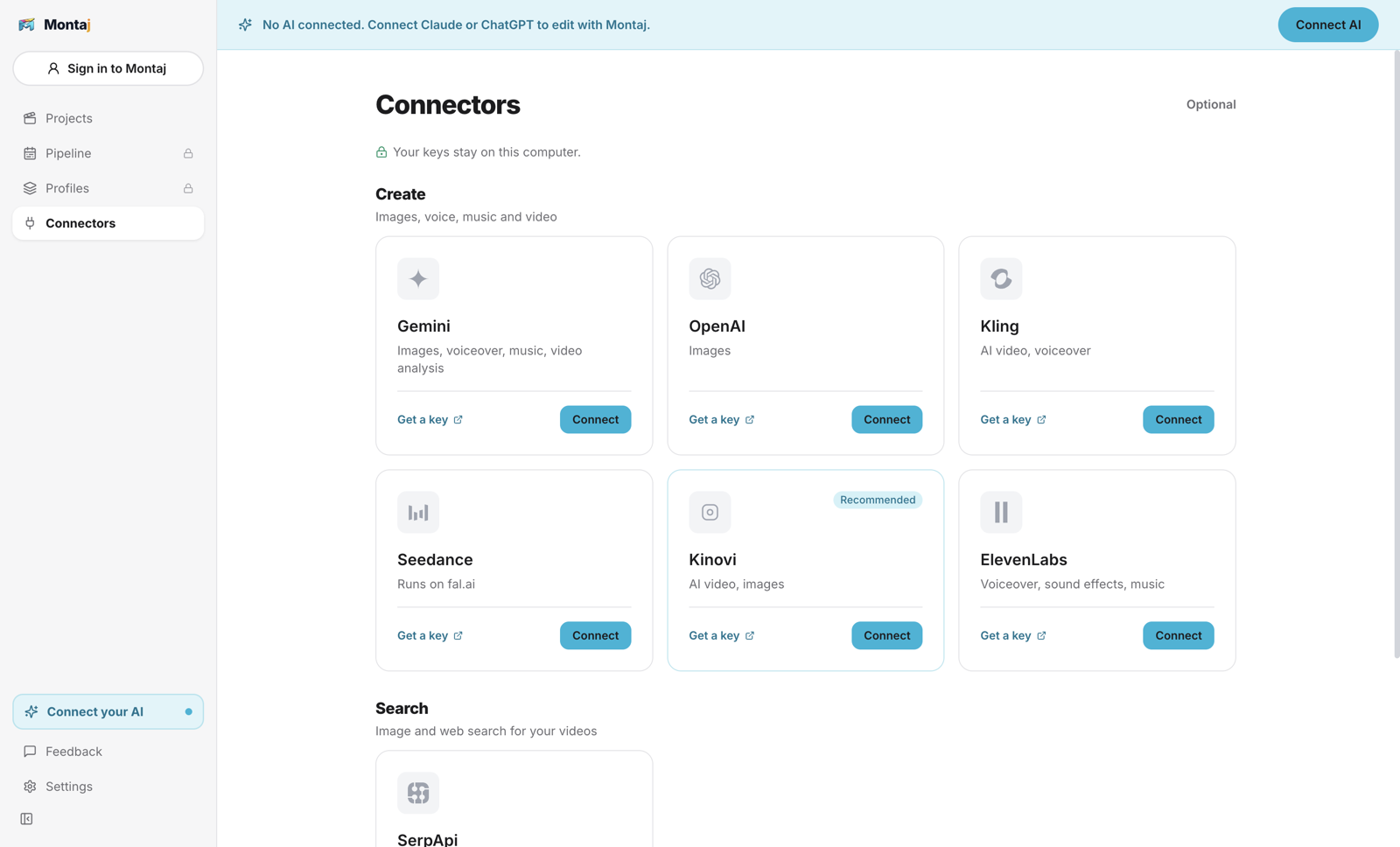Click the green lock icon by keys notice
Image resolution: width=1400 pixels, height=847 pixels.
(x=381, y=152)
